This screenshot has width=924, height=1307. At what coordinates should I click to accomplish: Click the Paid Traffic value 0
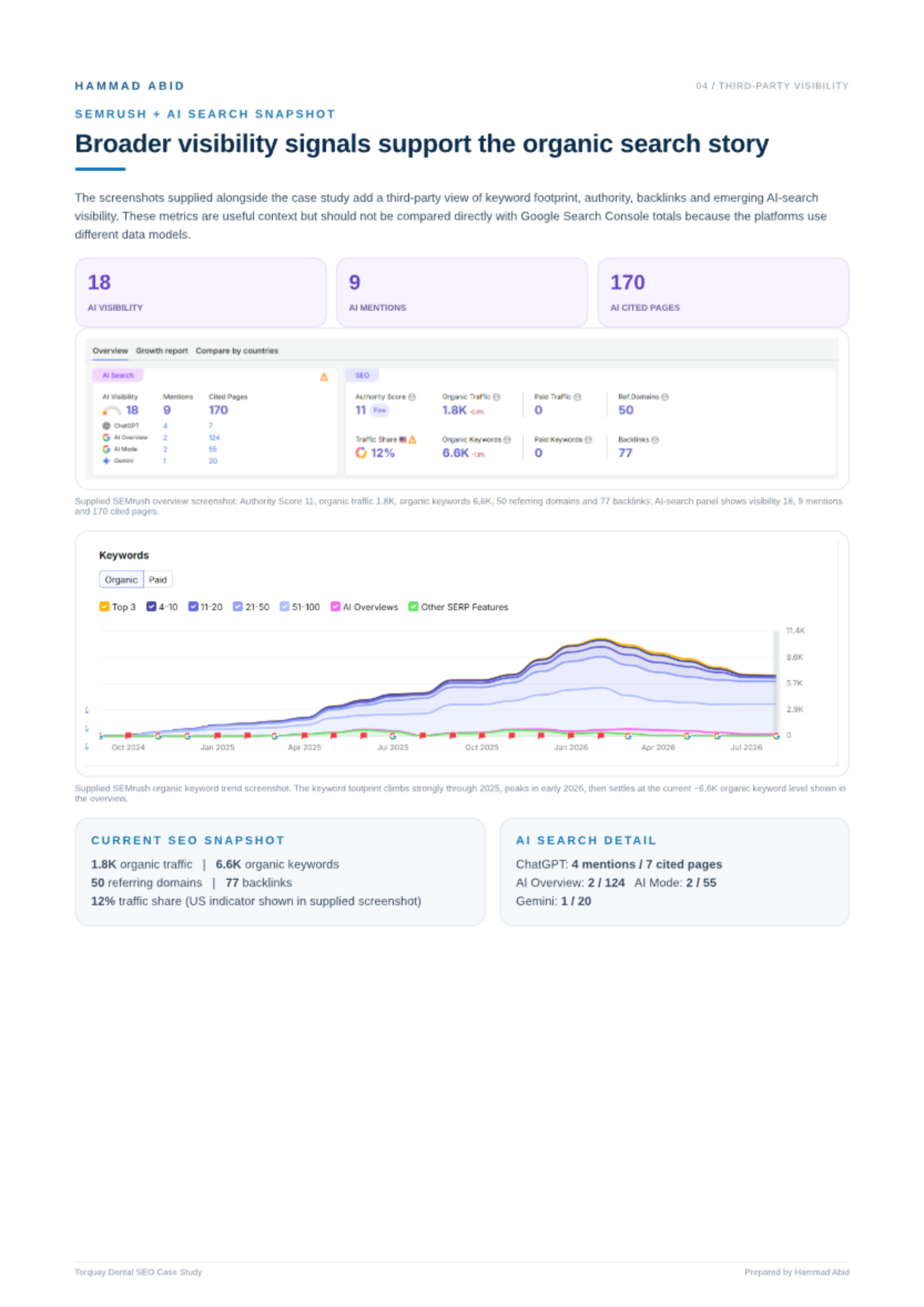(538, 411)
